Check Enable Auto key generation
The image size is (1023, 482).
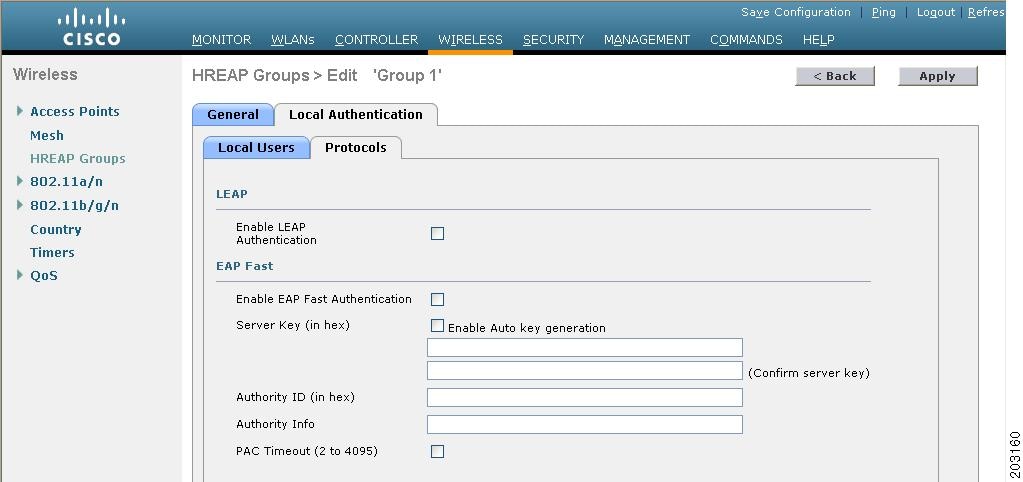(x=437, y=325)
